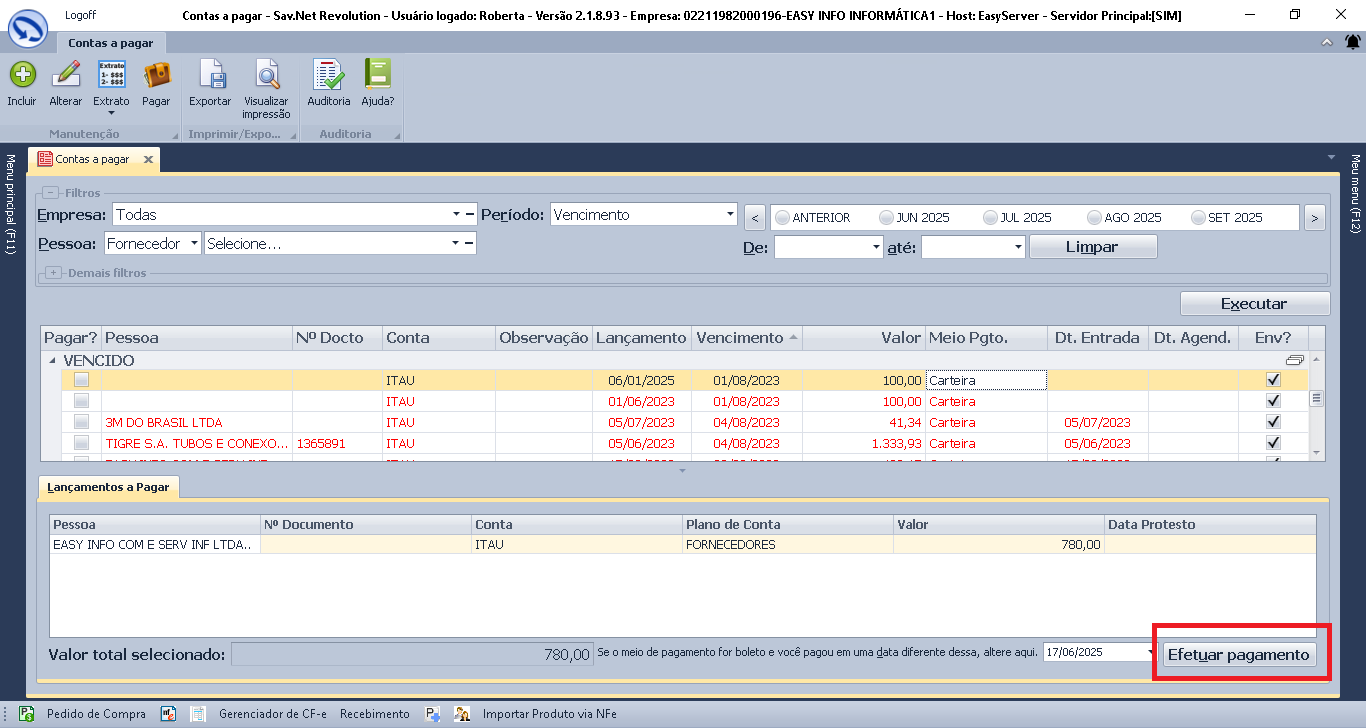Click the Efetuar pagamento button
1366x728 pixels.
[x=1239, y=654]
